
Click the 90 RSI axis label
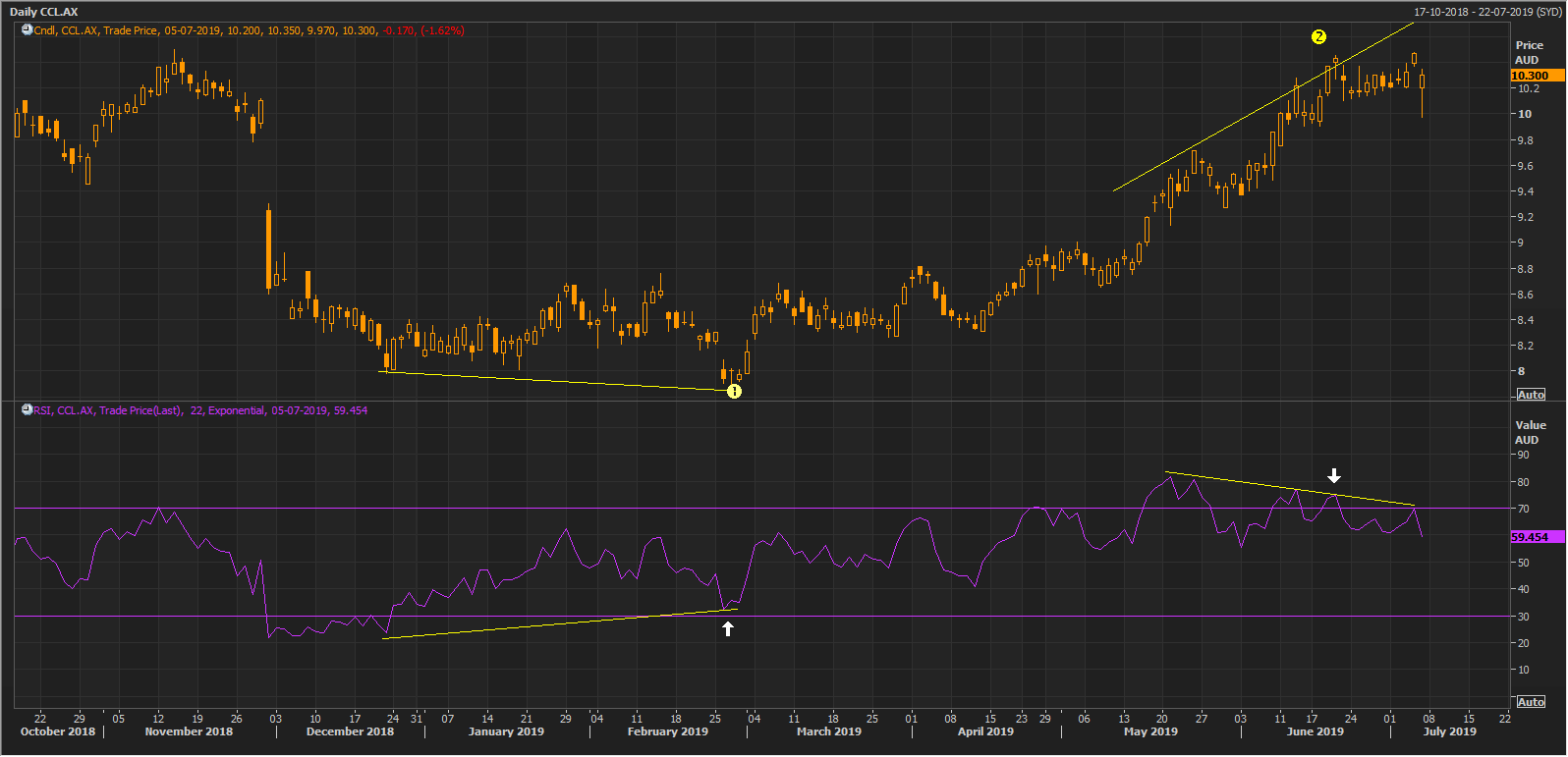[x=1523, y=455]
